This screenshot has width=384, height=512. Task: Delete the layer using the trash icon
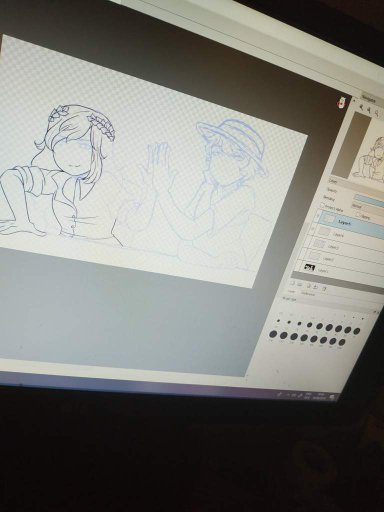tap(325, 288)
